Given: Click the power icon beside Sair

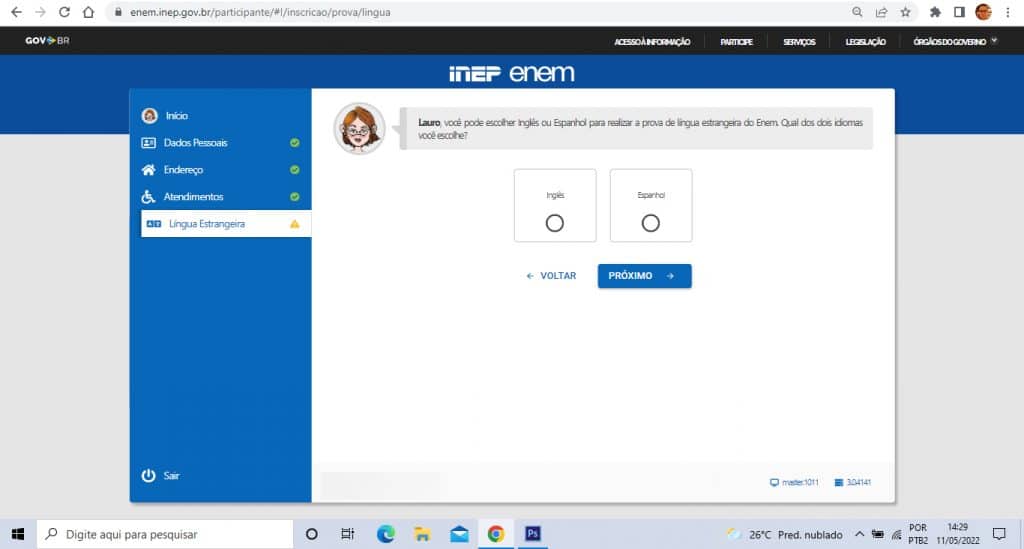Looking at the screenshot, I should tap(149, 476).
